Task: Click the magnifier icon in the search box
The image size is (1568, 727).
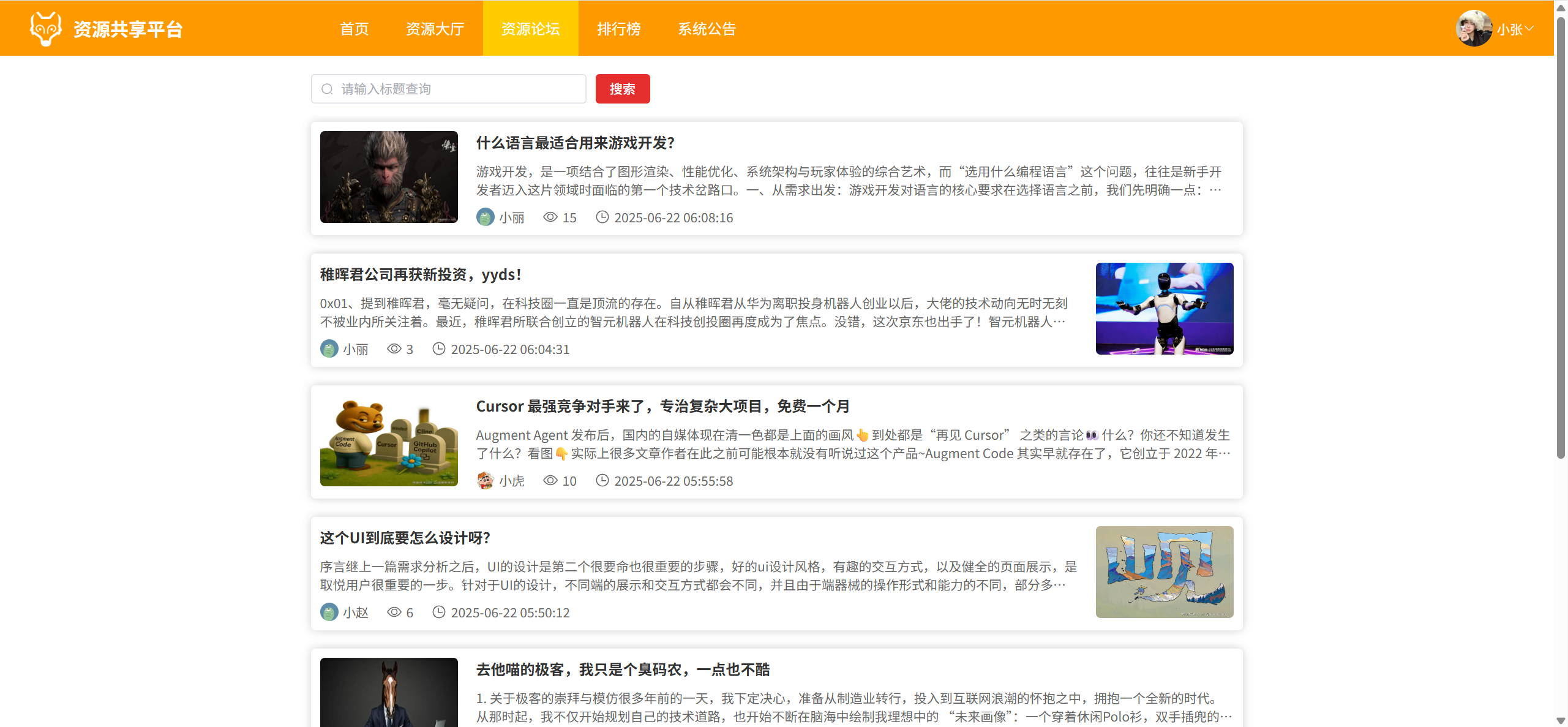Action: click(x=328, y=89)
